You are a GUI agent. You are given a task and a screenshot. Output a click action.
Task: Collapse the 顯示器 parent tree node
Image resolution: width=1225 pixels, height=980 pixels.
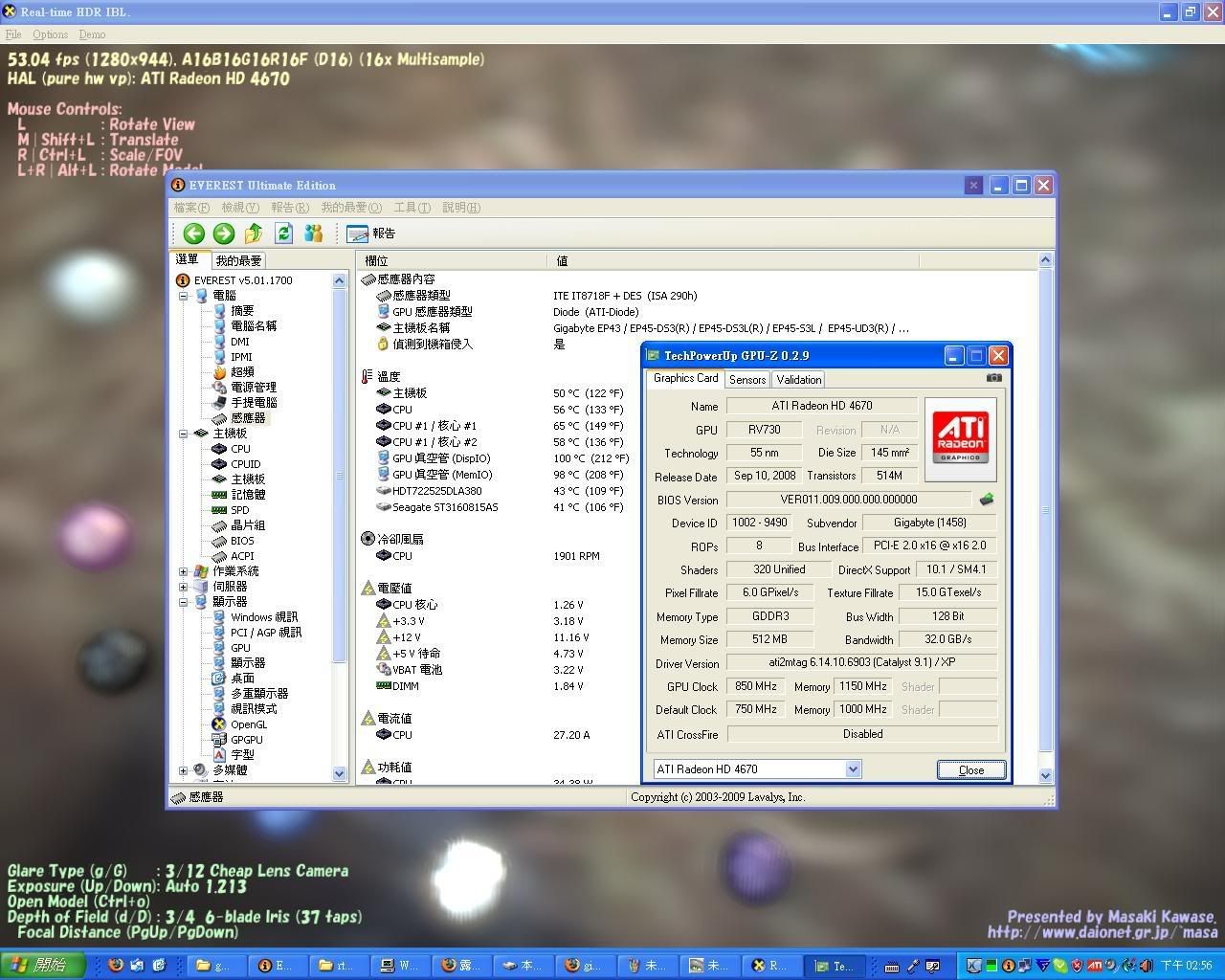pos(184,602)
